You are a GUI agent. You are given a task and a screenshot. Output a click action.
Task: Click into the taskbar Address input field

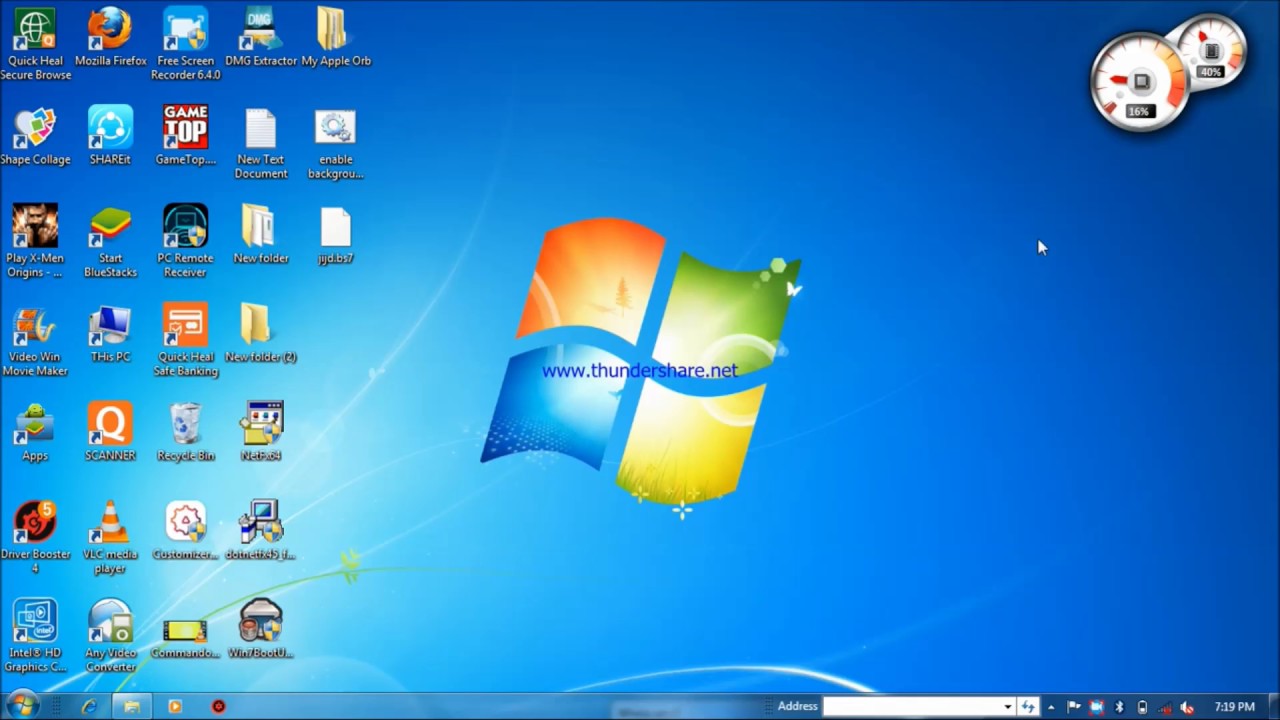click(911, 706)
